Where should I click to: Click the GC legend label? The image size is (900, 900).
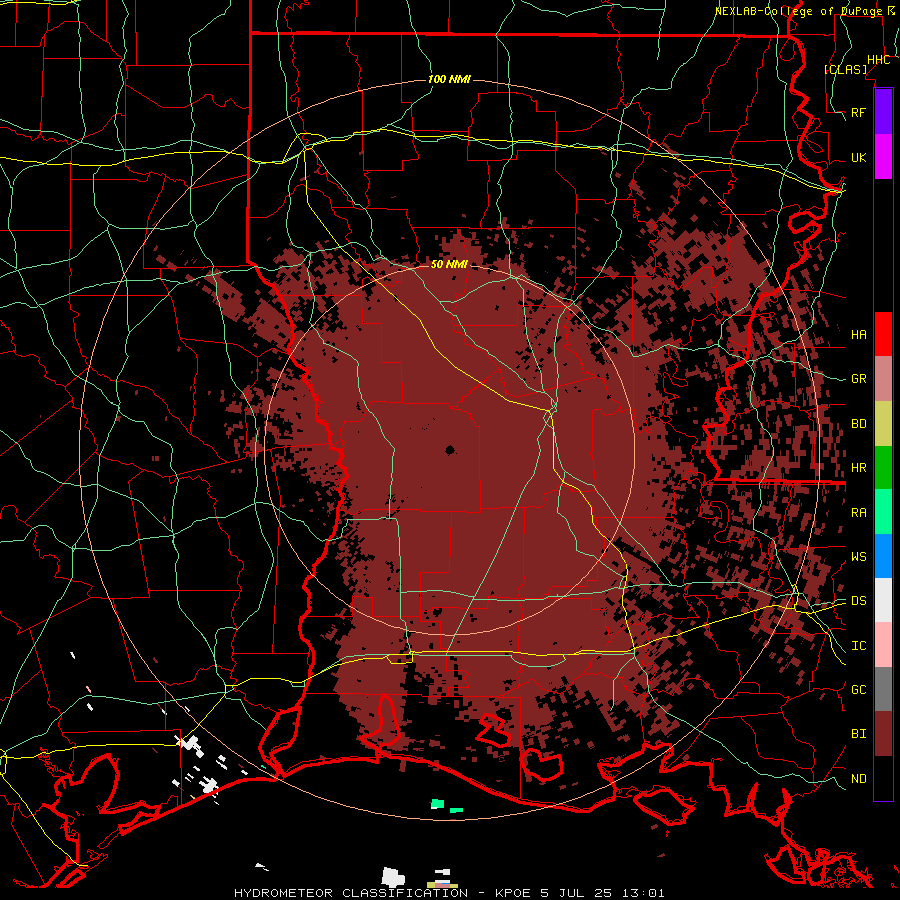[x=859, y=689]
